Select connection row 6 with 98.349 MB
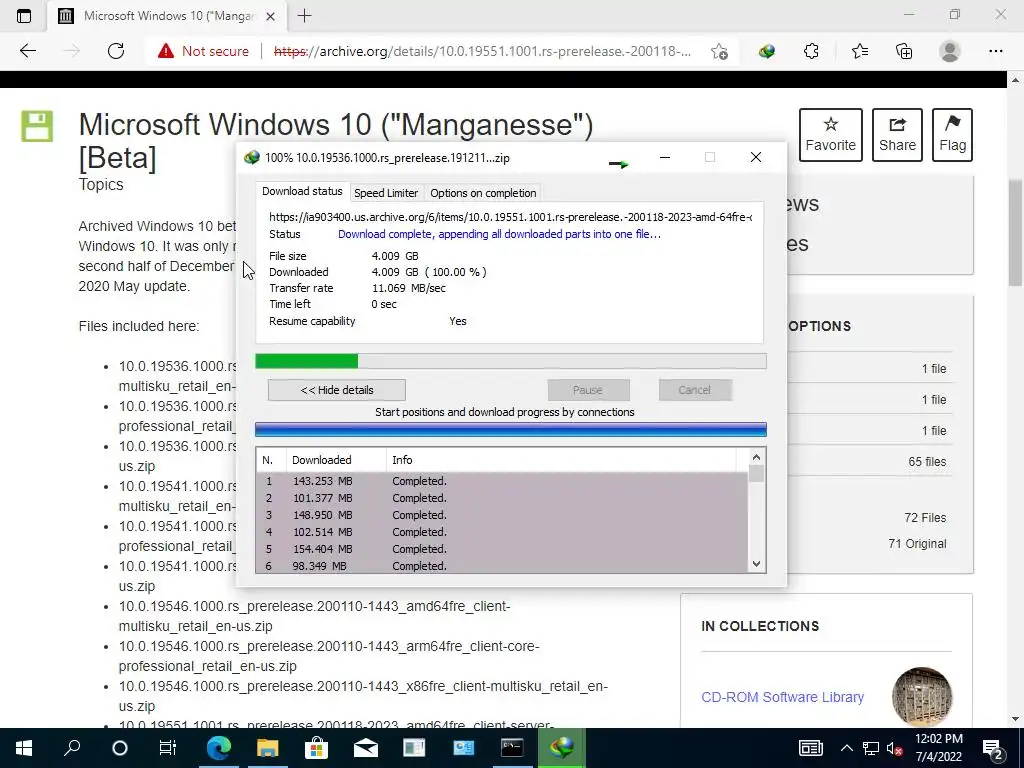Viewport: 1024px width, 768px height. pos(502,566)
